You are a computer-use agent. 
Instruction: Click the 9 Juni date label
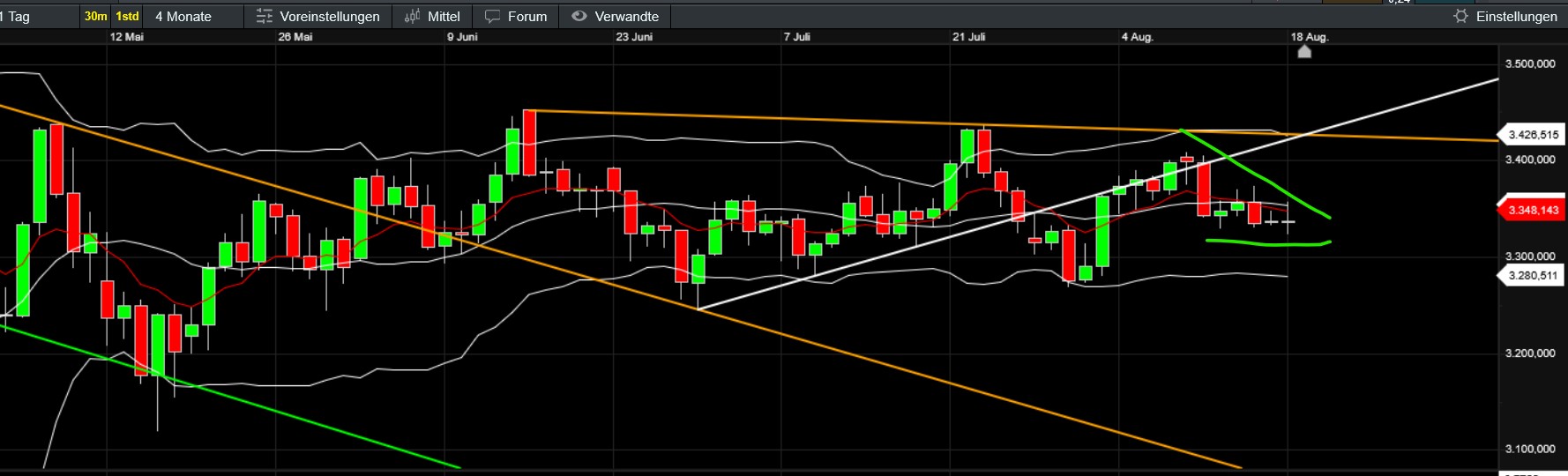pos(462,37)
